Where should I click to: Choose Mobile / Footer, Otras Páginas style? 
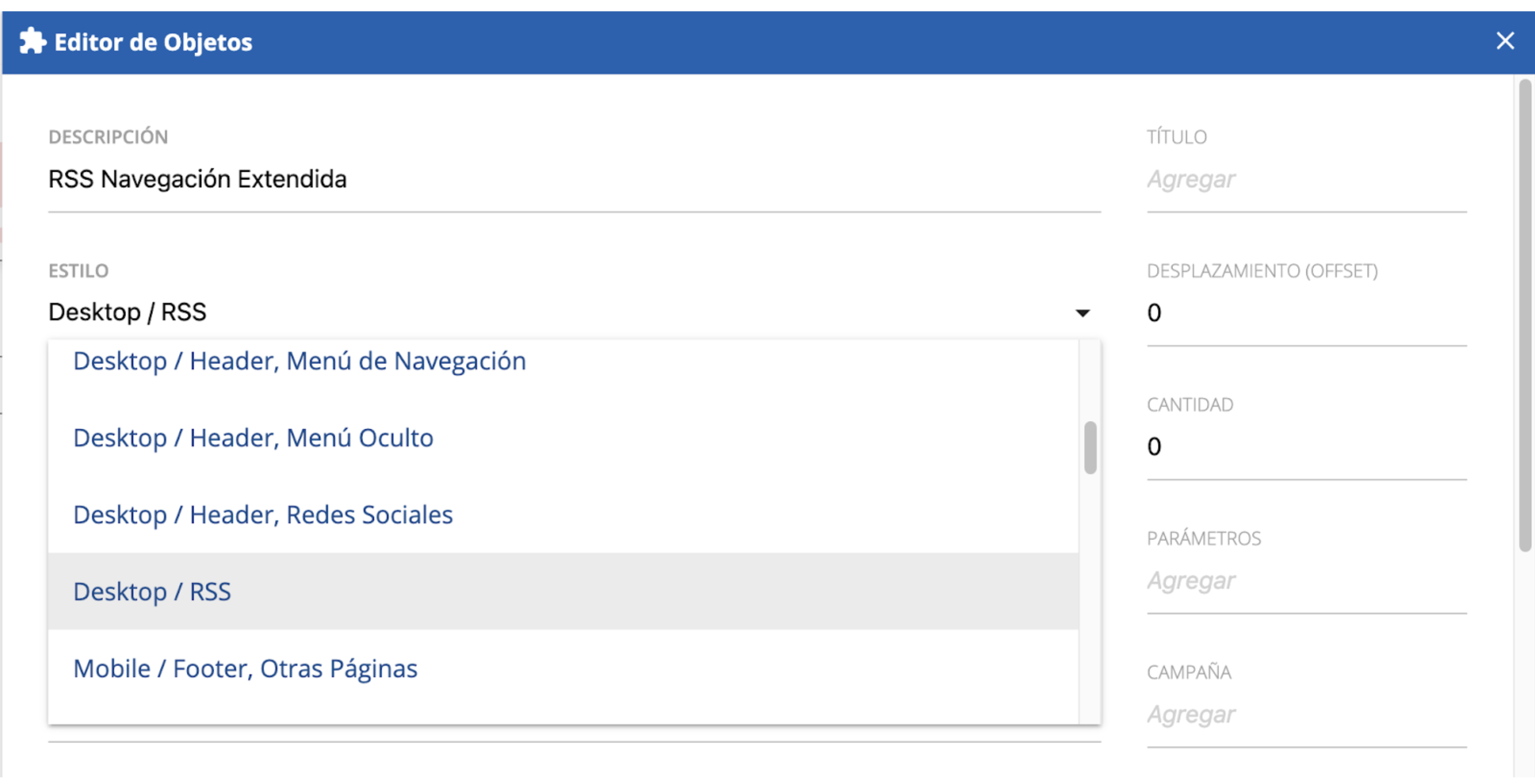(563, 669)
